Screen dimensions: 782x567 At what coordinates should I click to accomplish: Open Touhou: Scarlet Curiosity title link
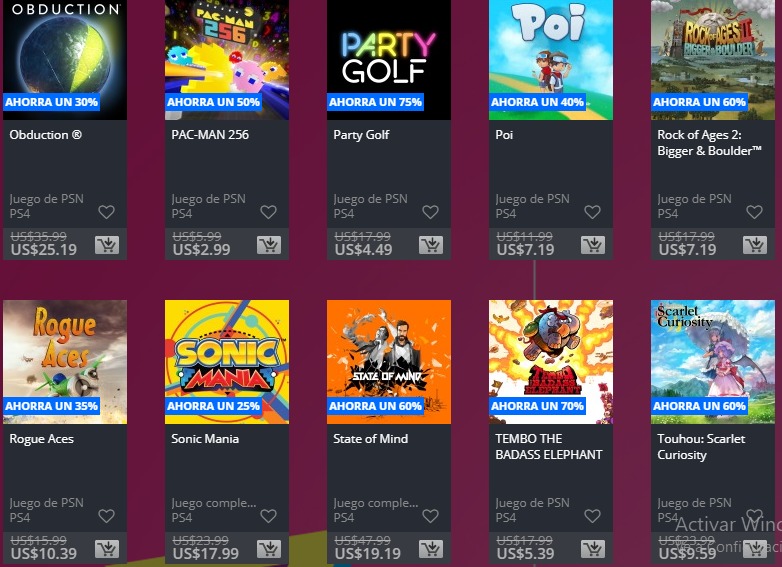click(x=701, y=447)
